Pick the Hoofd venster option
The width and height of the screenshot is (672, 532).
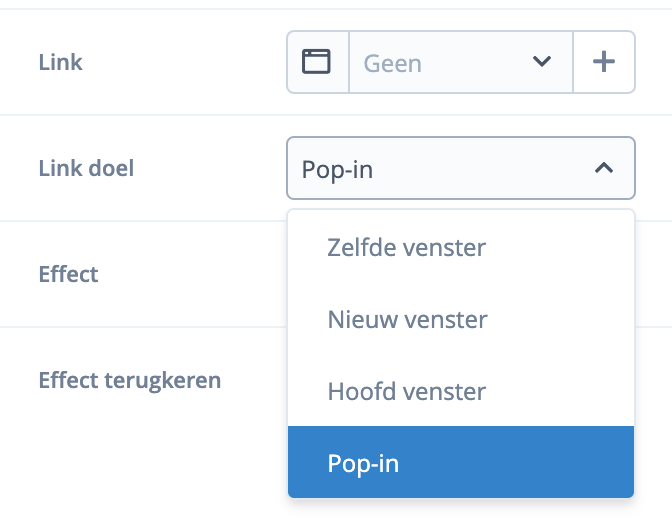(406, 391)
